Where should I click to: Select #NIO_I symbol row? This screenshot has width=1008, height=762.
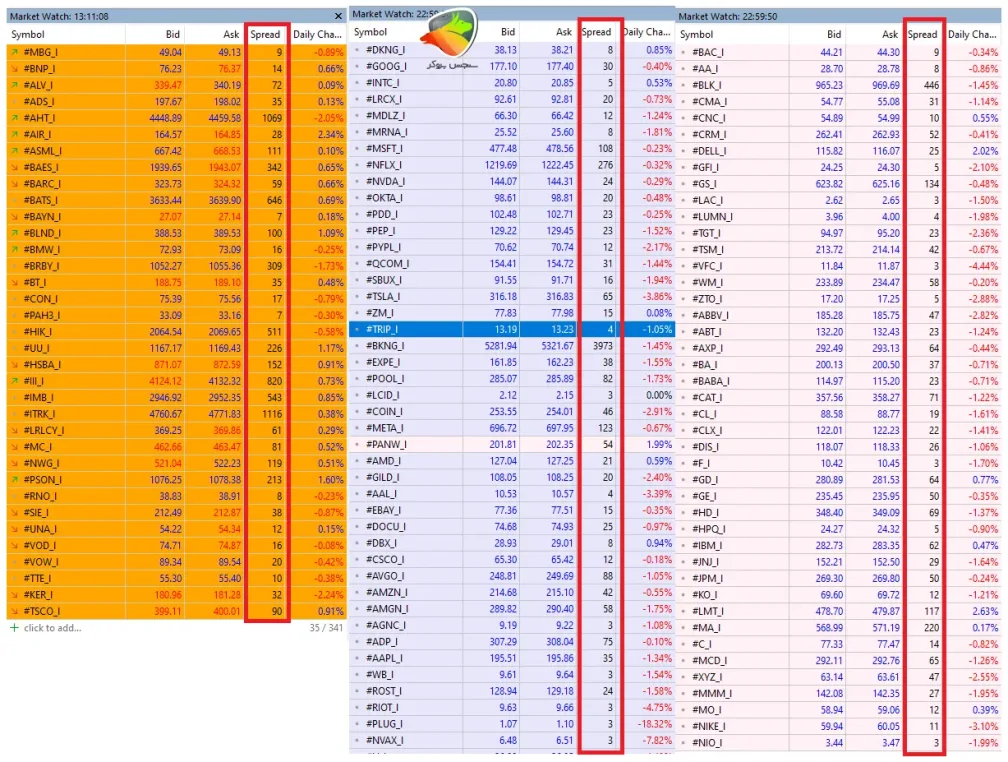click(839, 743)
